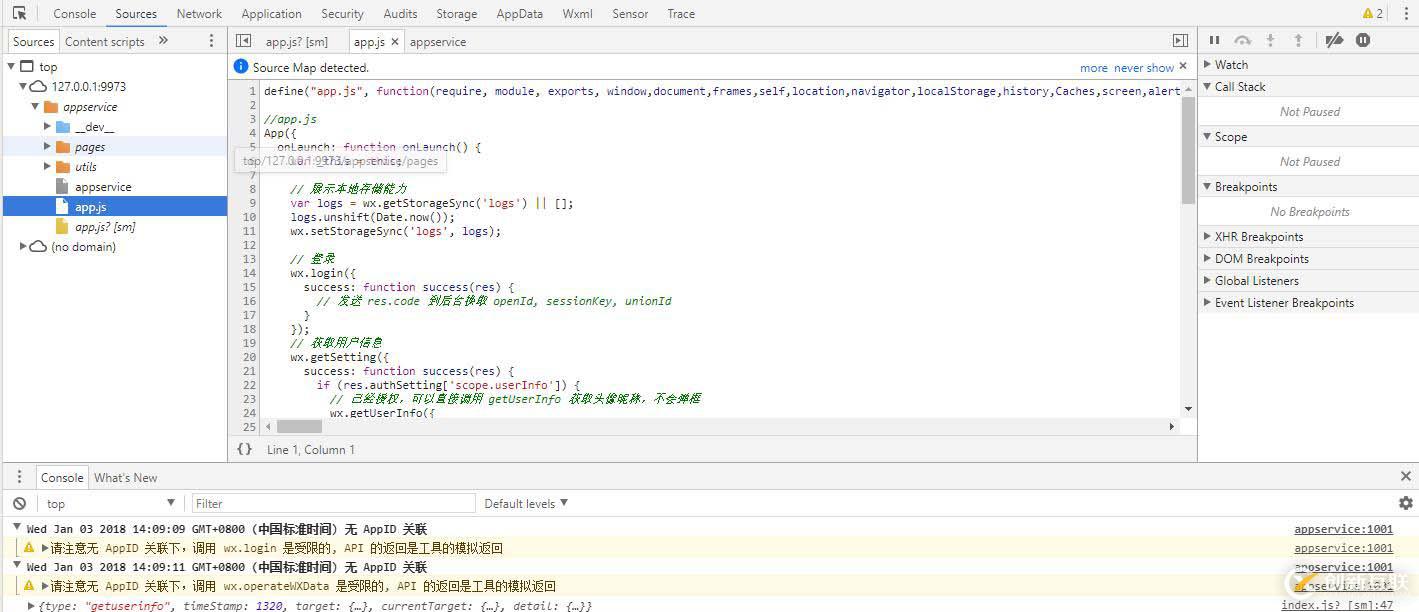Clear the console log
This screenshot has height=612, width=1419.
[19, 504]
